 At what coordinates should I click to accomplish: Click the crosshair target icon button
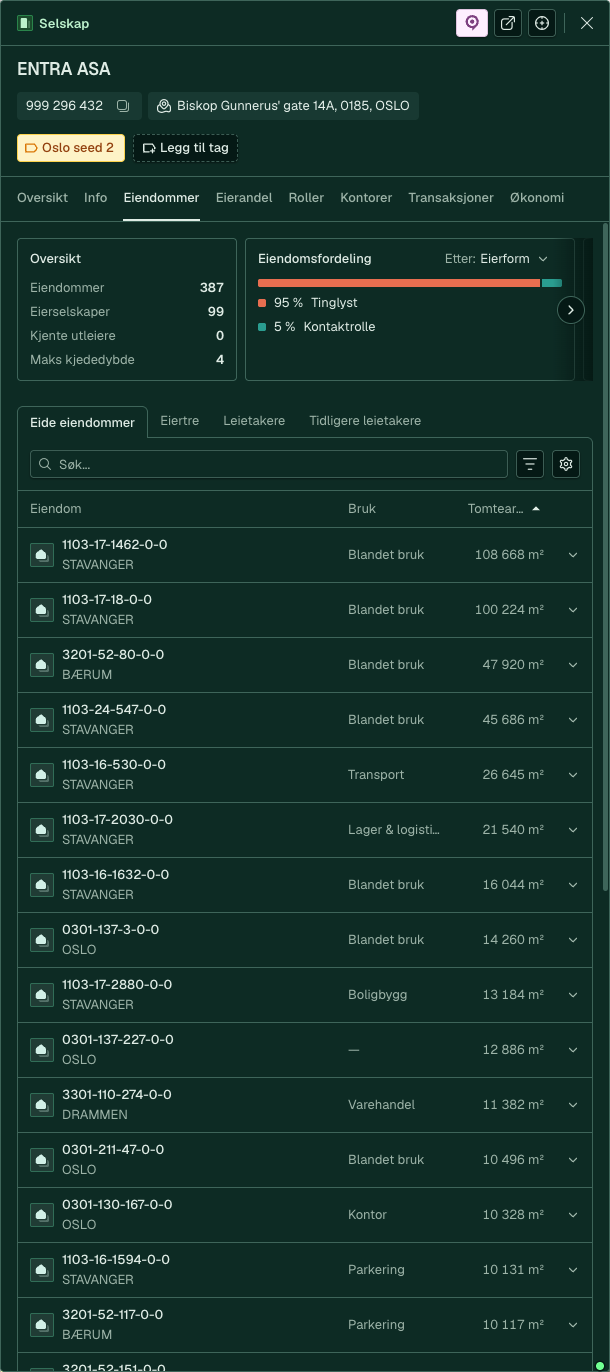click(542, 23)
